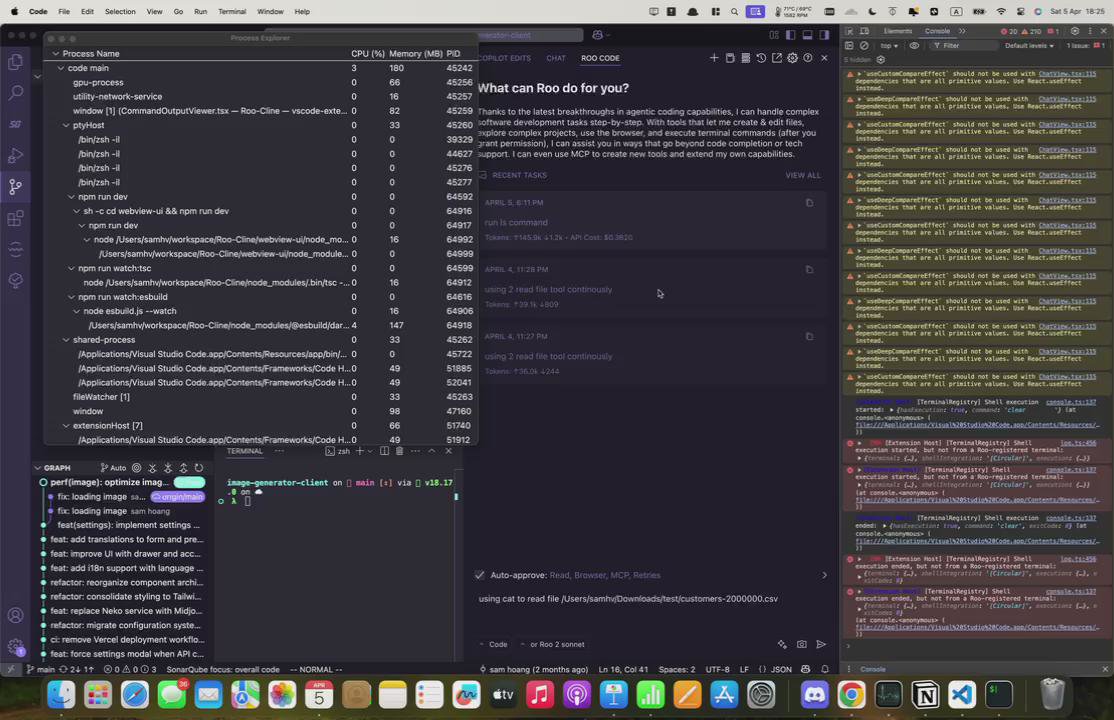Open the Code mode dropdown

tap(494, 645)
